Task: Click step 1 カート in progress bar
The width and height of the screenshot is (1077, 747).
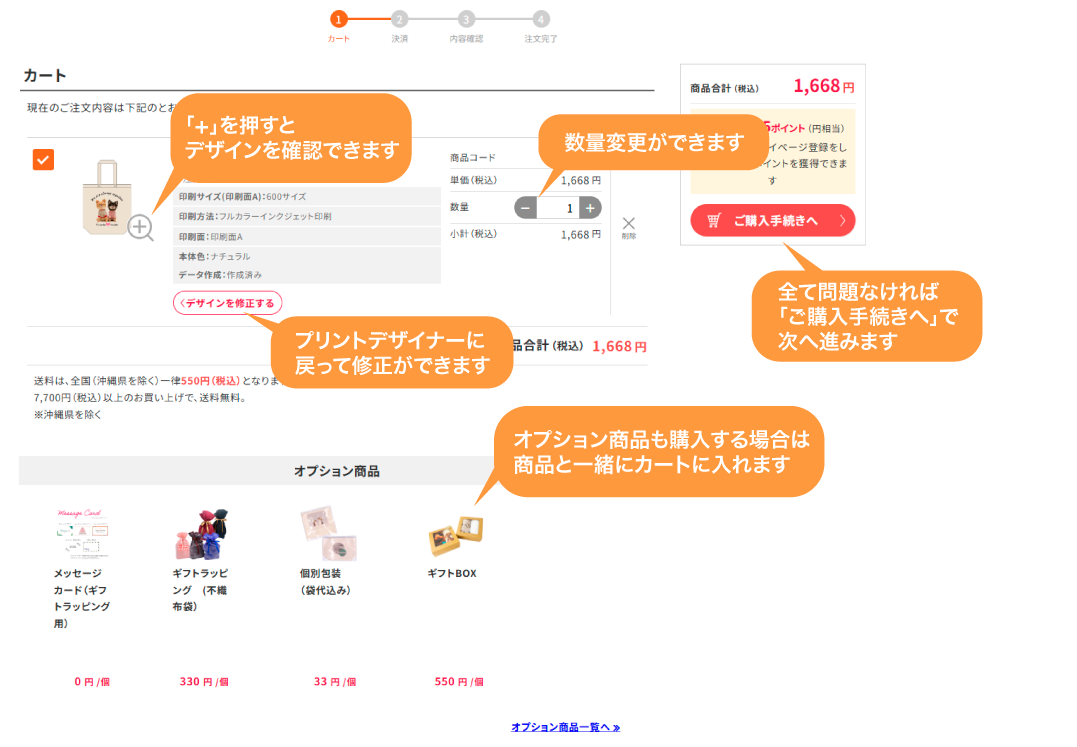Action: point(339,19)
